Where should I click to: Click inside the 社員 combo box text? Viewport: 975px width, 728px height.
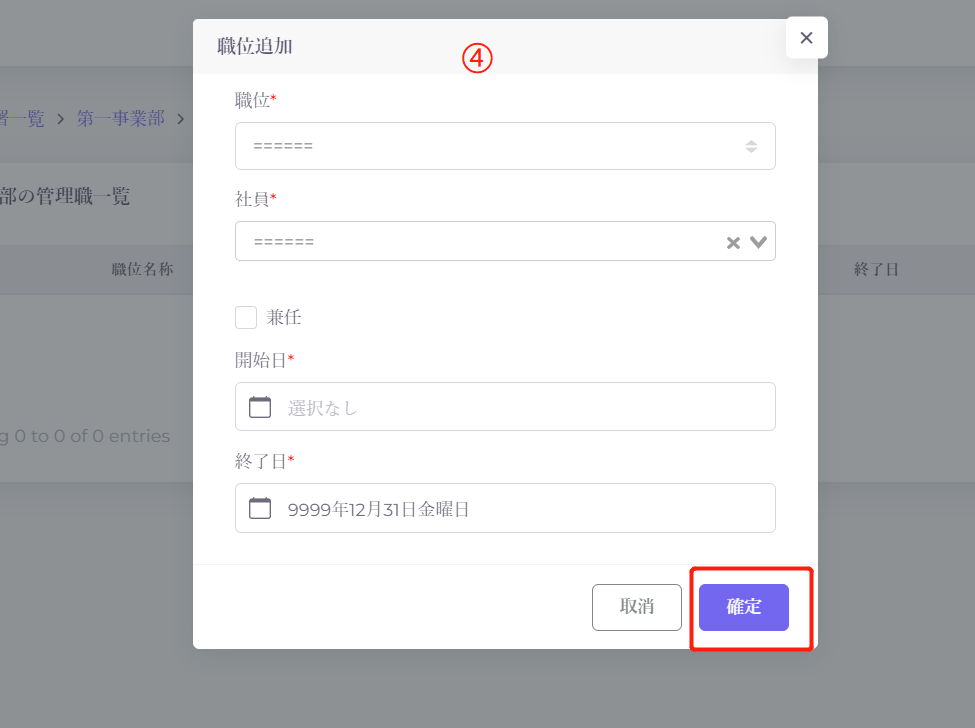pyautogui.click(x=470, y=242)
